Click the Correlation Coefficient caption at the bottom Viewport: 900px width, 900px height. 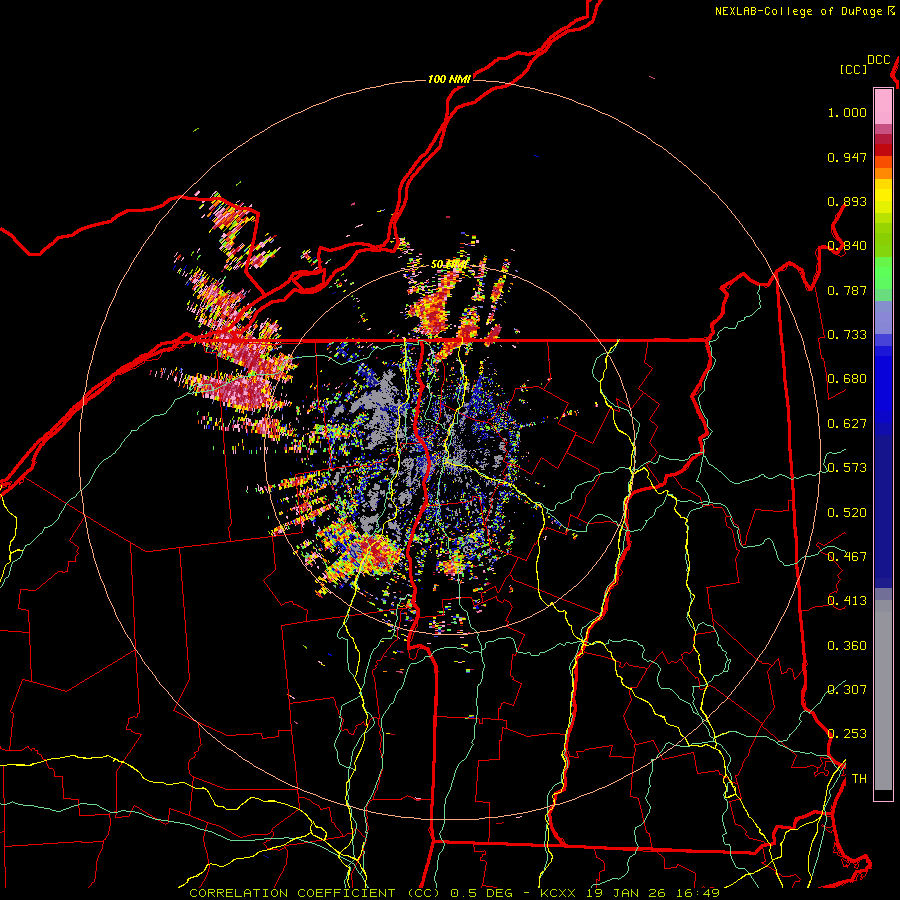pyautogui.click(x=454, y=893)
